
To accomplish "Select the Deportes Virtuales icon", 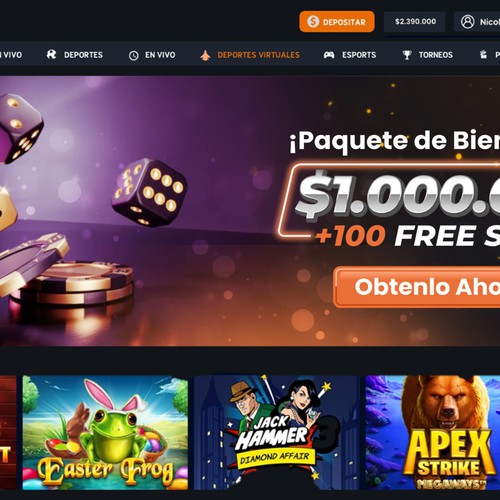I will (205, 55).
